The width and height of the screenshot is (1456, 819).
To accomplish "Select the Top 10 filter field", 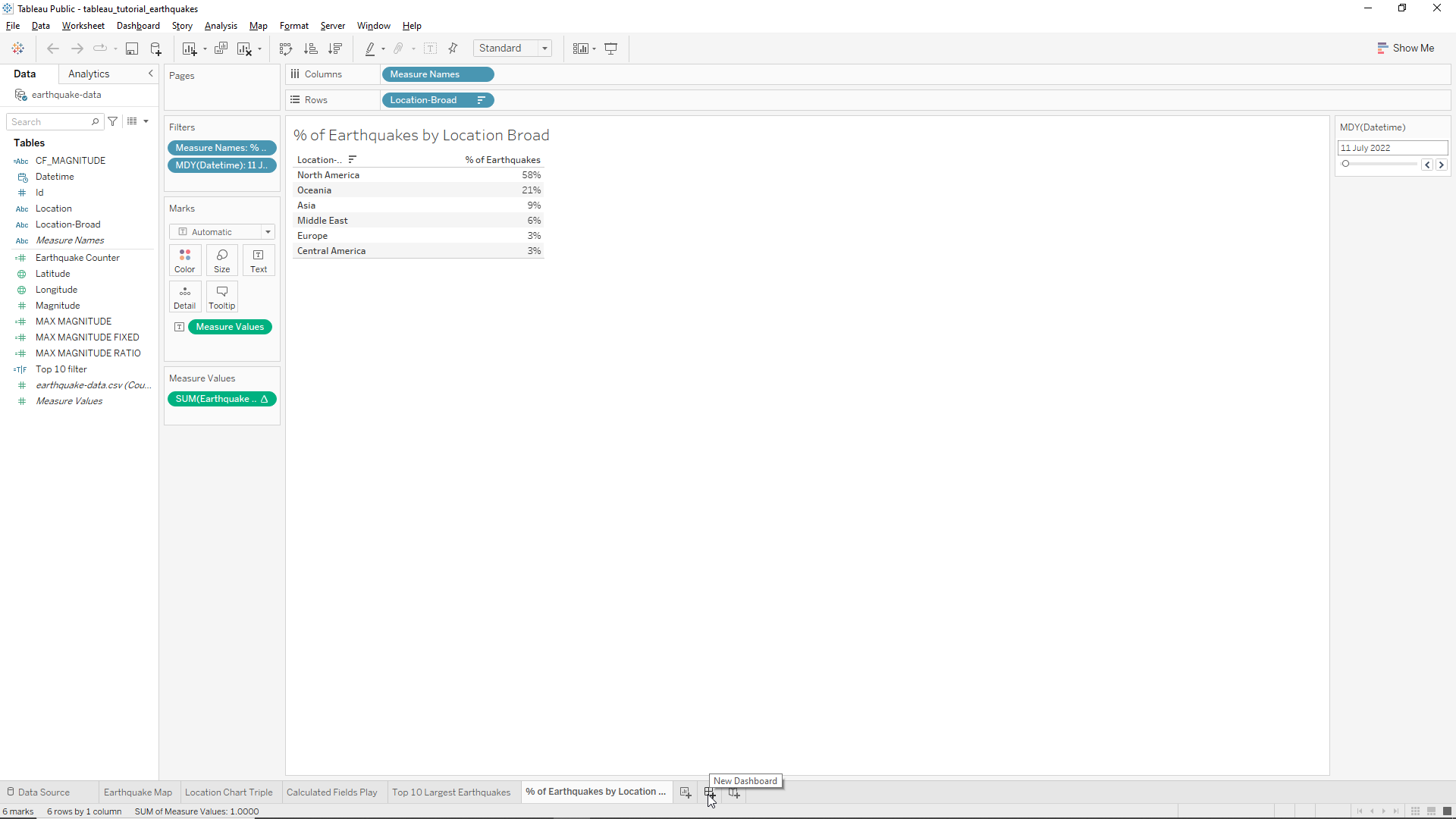I will click(x=61, y=369).
